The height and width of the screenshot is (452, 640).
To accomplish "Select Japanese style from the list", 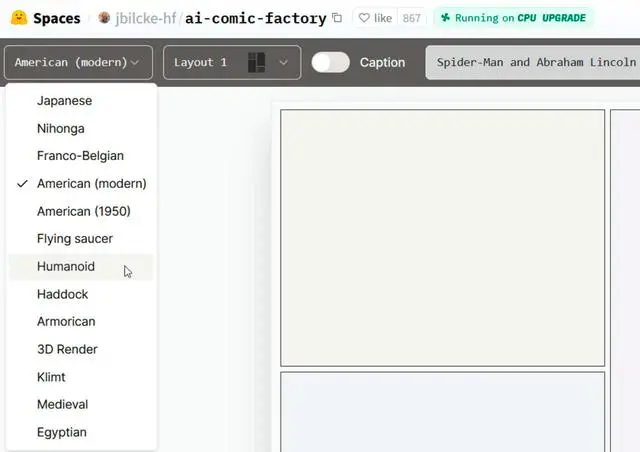I will pyautogui.click(x=64, y=101).
